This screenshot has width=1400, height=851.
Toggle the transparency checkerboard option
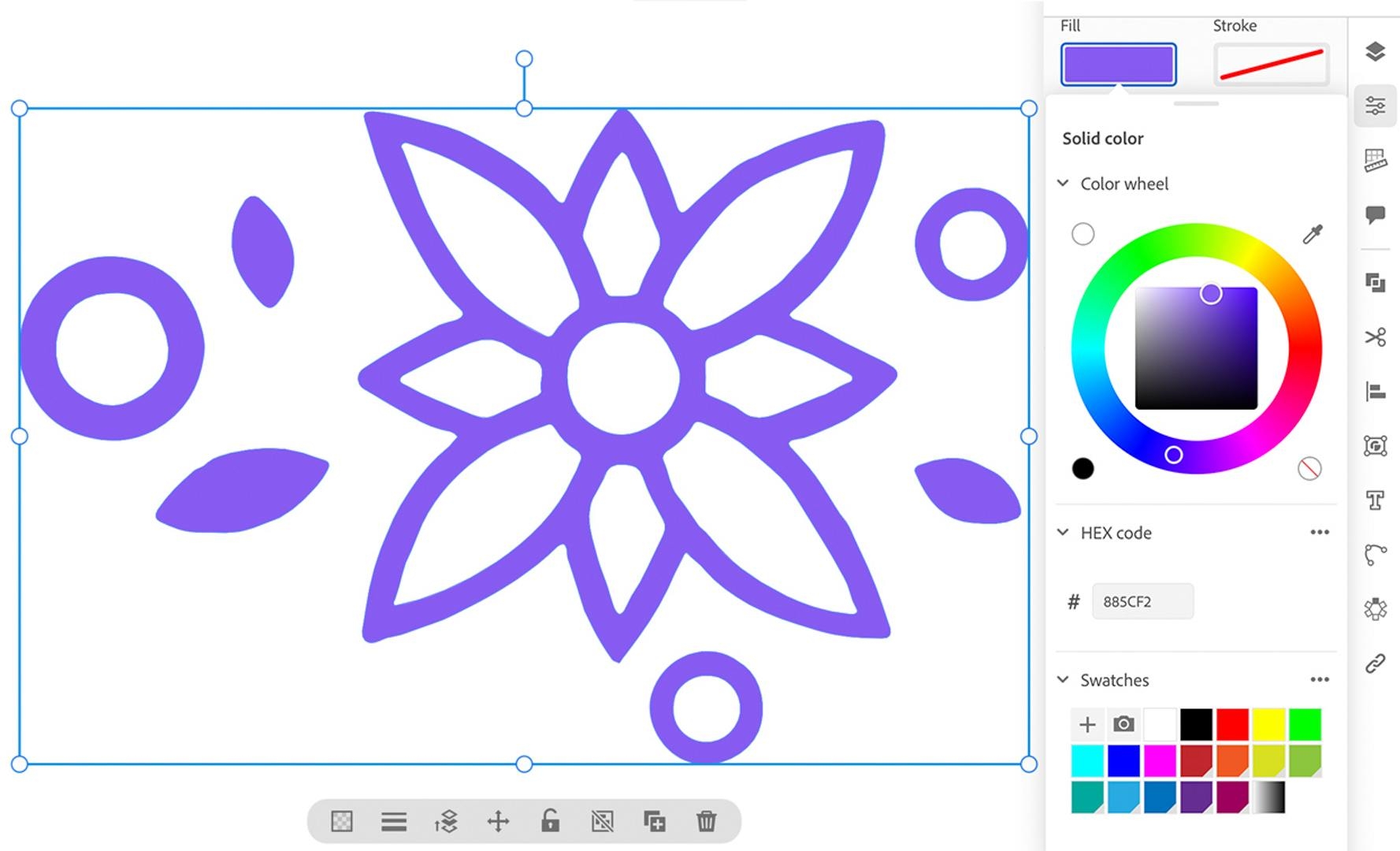(x=341, y=821)
